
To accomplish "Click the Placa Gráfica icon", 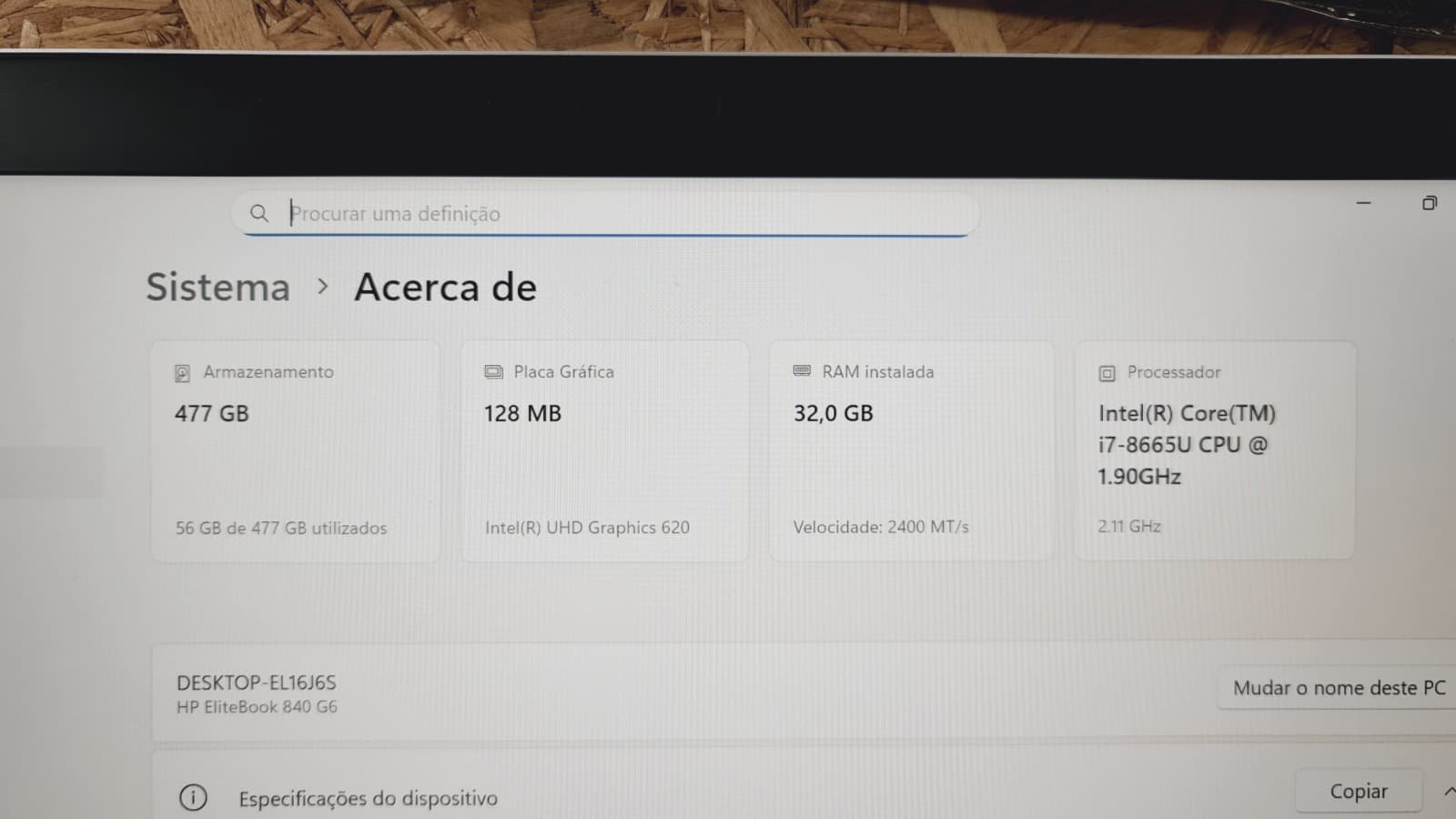I will [493, 371].
